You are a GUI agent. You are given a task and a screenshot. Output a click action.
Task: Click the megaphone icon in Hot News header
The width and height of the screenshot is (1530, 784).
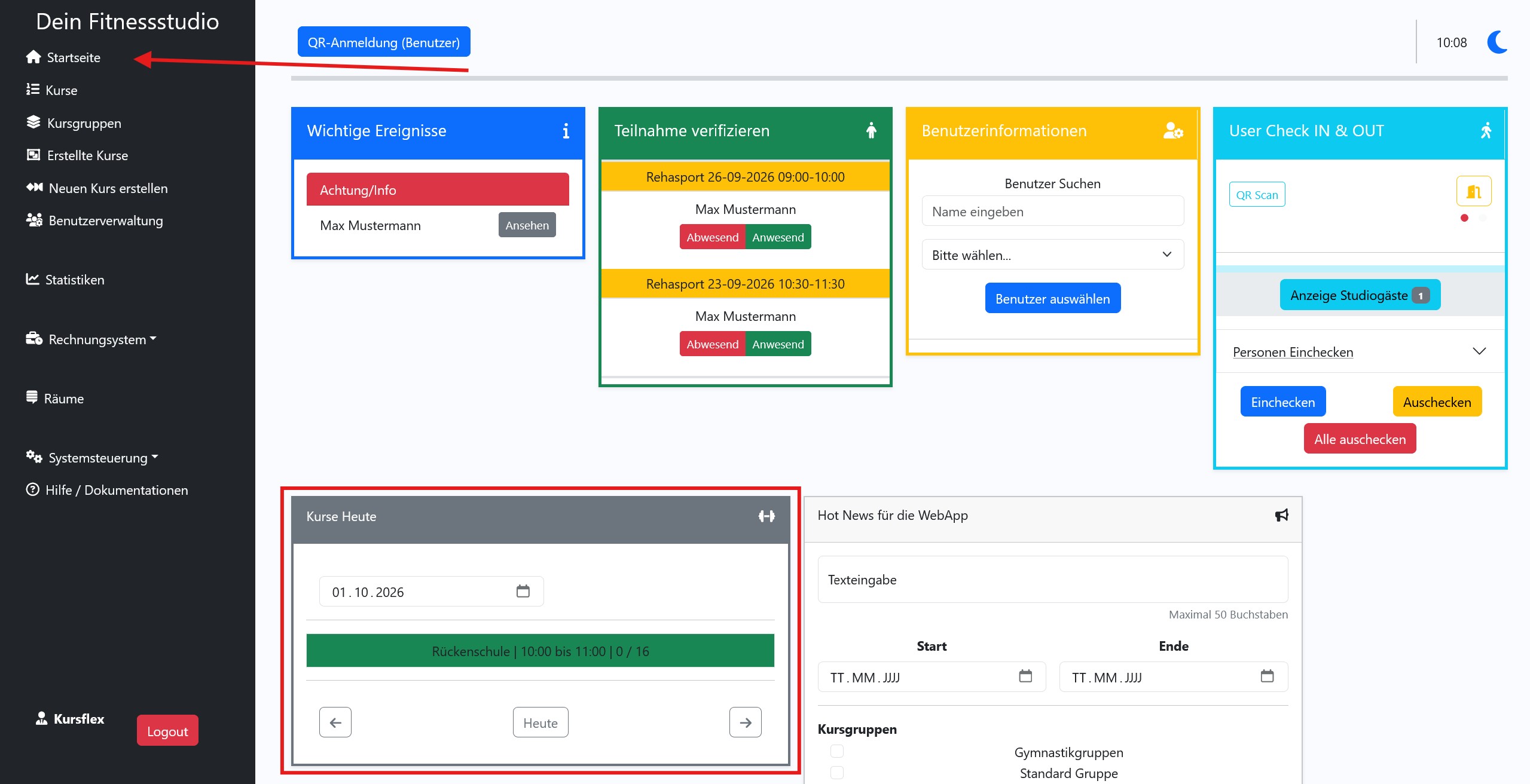[x=1281, y=515]
